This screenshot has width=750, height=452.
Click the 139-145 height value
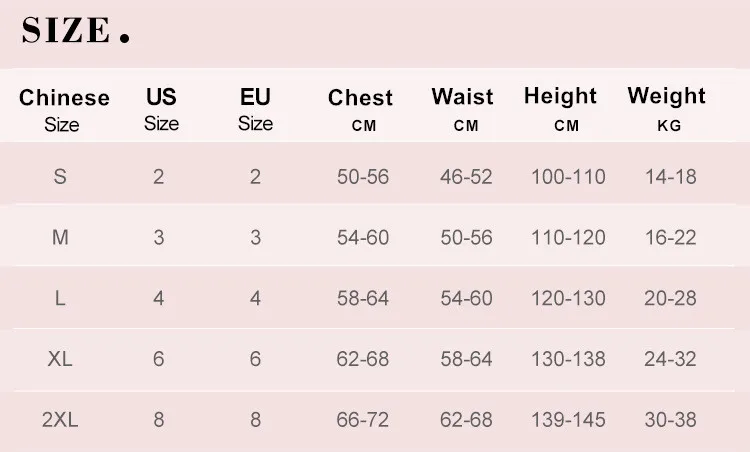click(x=568, y=419)
